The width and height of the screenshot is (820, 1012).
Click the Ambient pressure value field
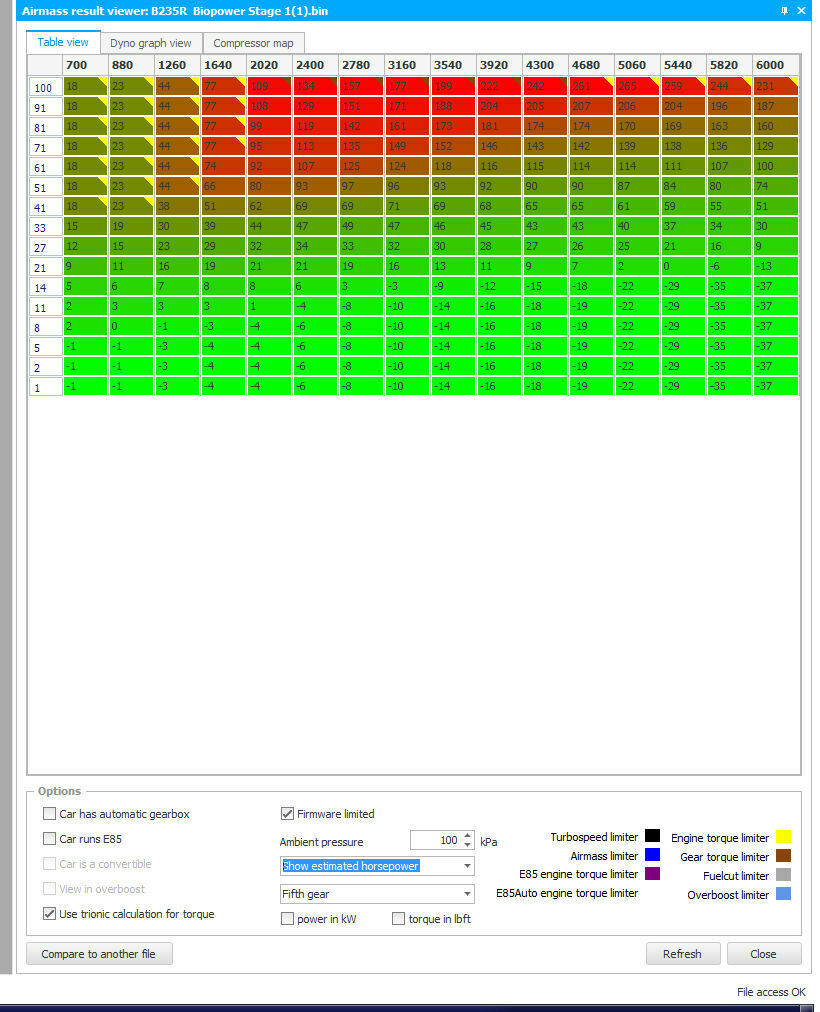point(435,841)
